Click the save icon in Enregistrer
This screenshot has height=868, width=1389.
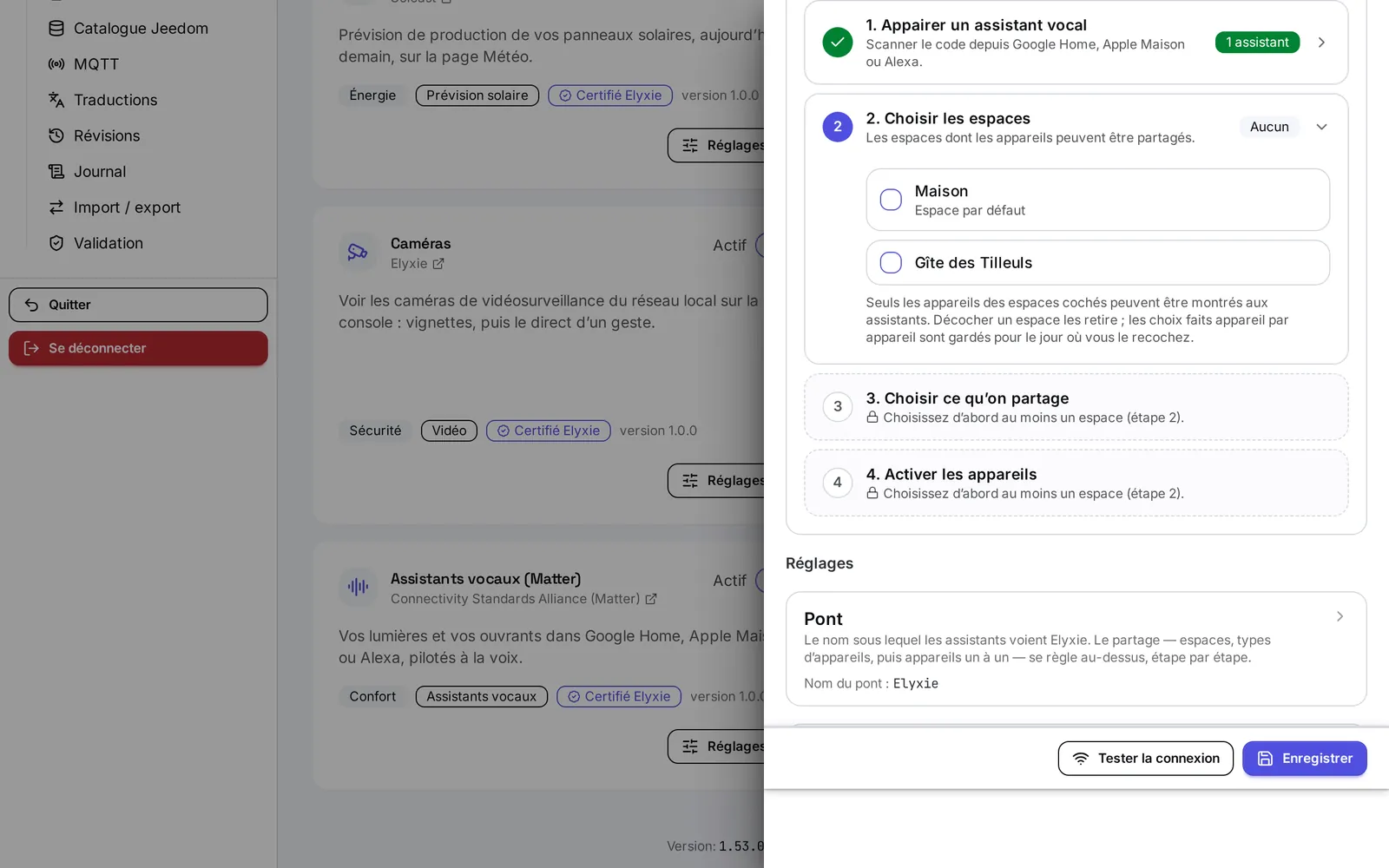tap(1266, 759)
